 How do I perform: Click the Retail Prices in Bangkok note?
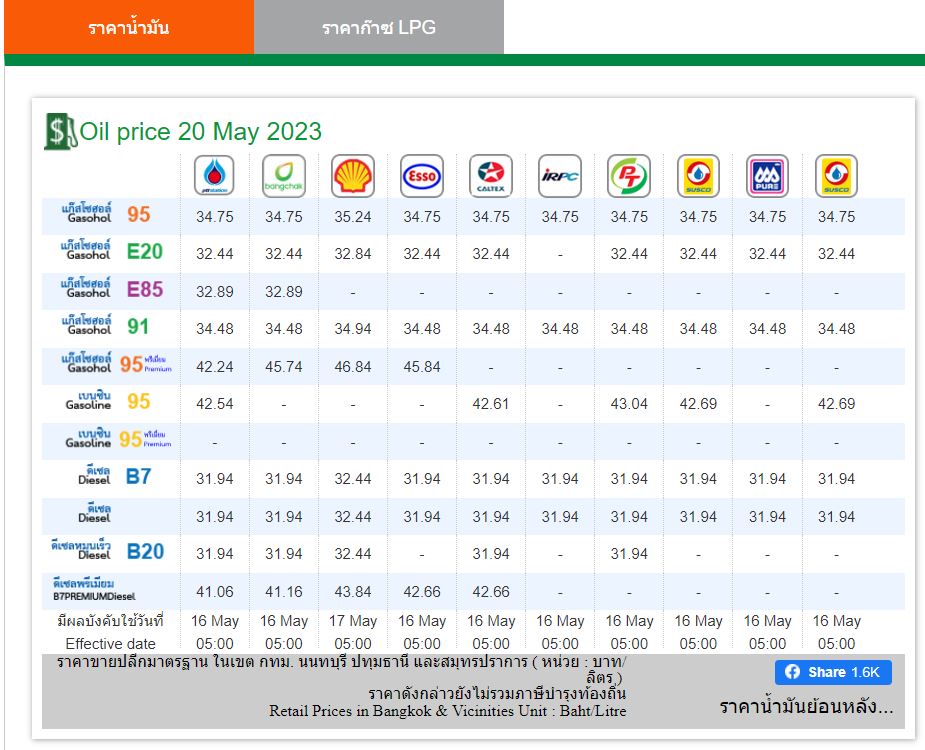[448, 710]
